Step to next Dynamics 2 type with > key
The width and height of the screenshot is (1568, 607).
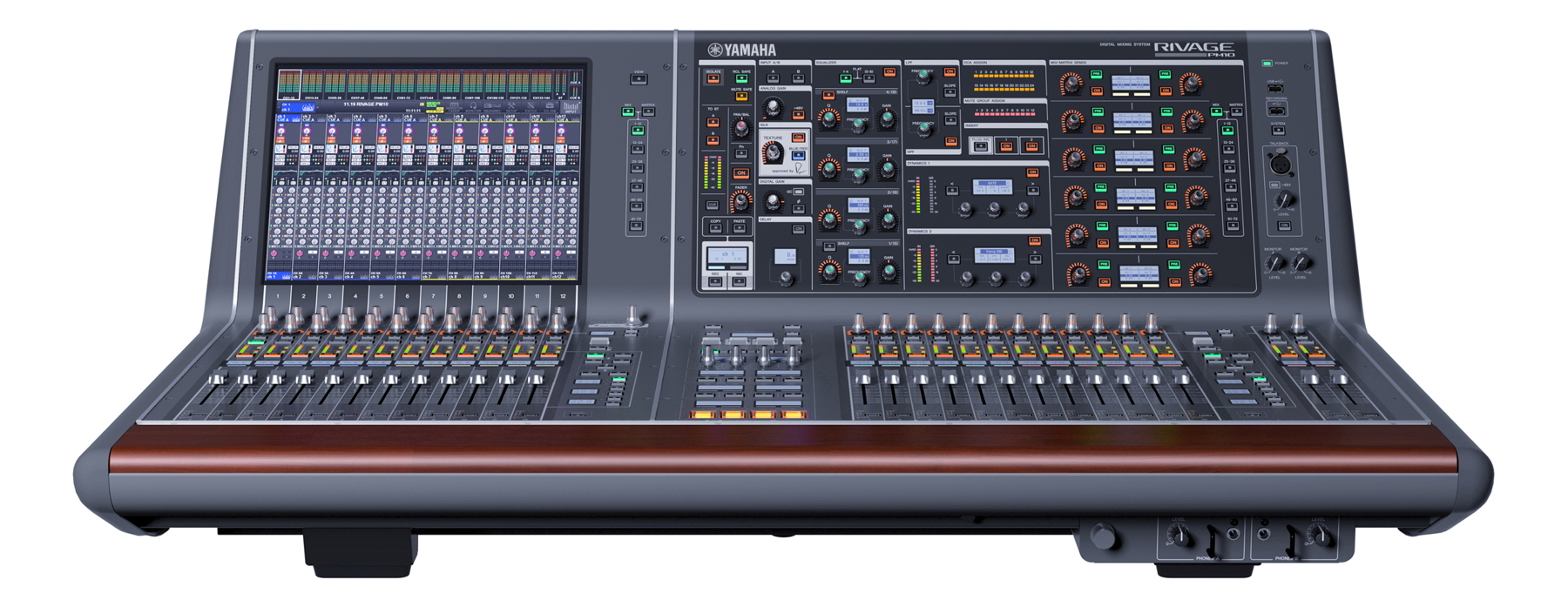(x=1035, y=259)
